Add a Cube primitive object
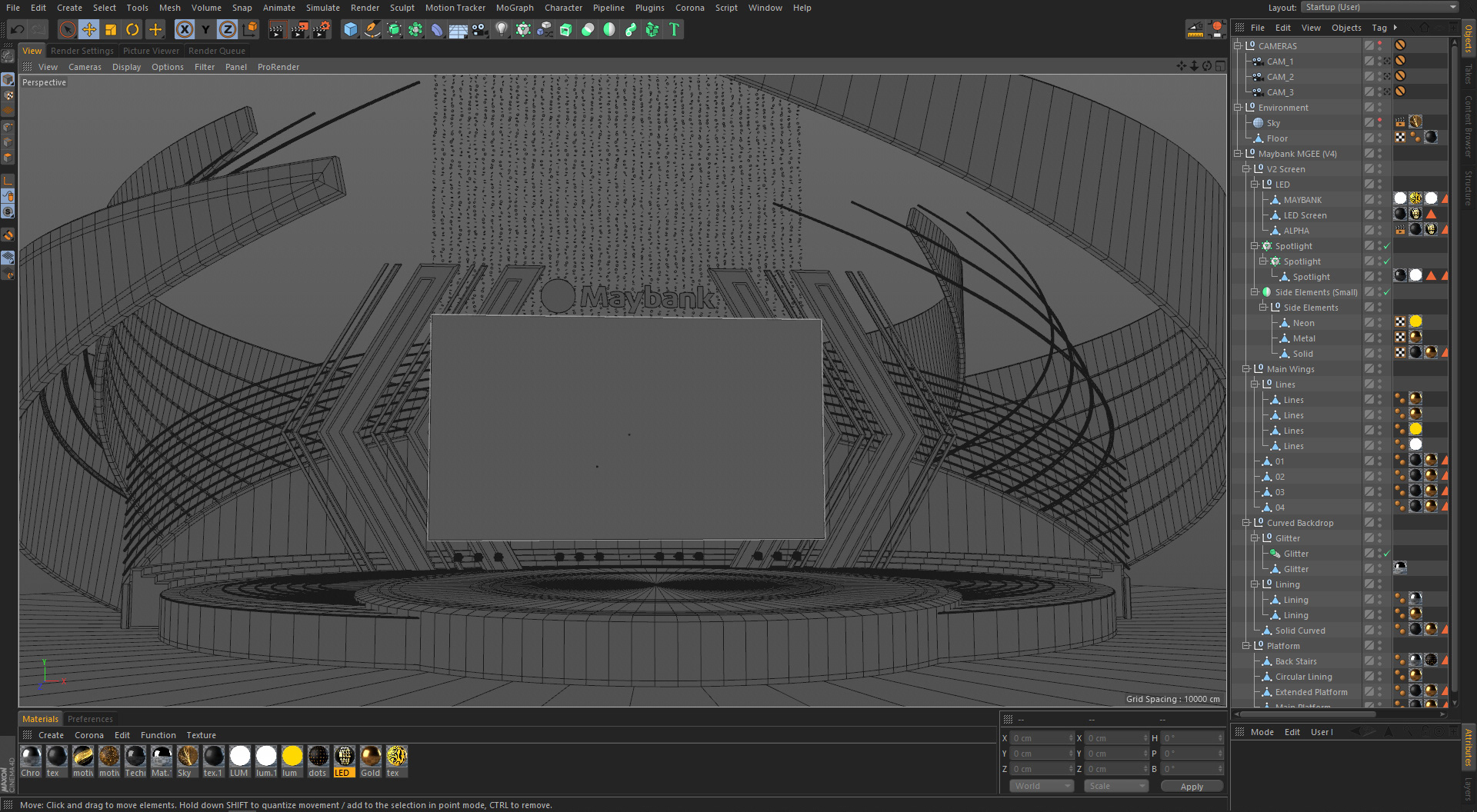Viewport: 1477px width, 812px height. click(x=351, y=29)
